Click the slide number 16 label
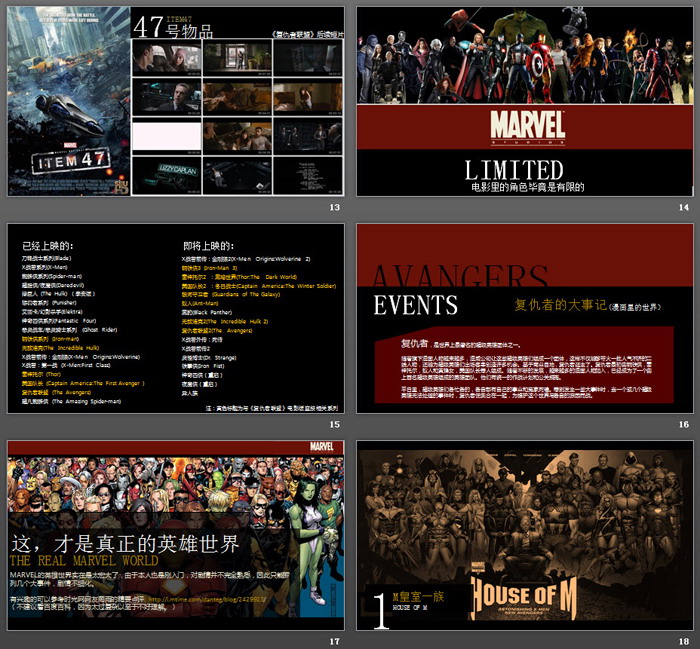The width and height of the screenshot is (700, 649). pyautogui.click(x=683, y=424)
